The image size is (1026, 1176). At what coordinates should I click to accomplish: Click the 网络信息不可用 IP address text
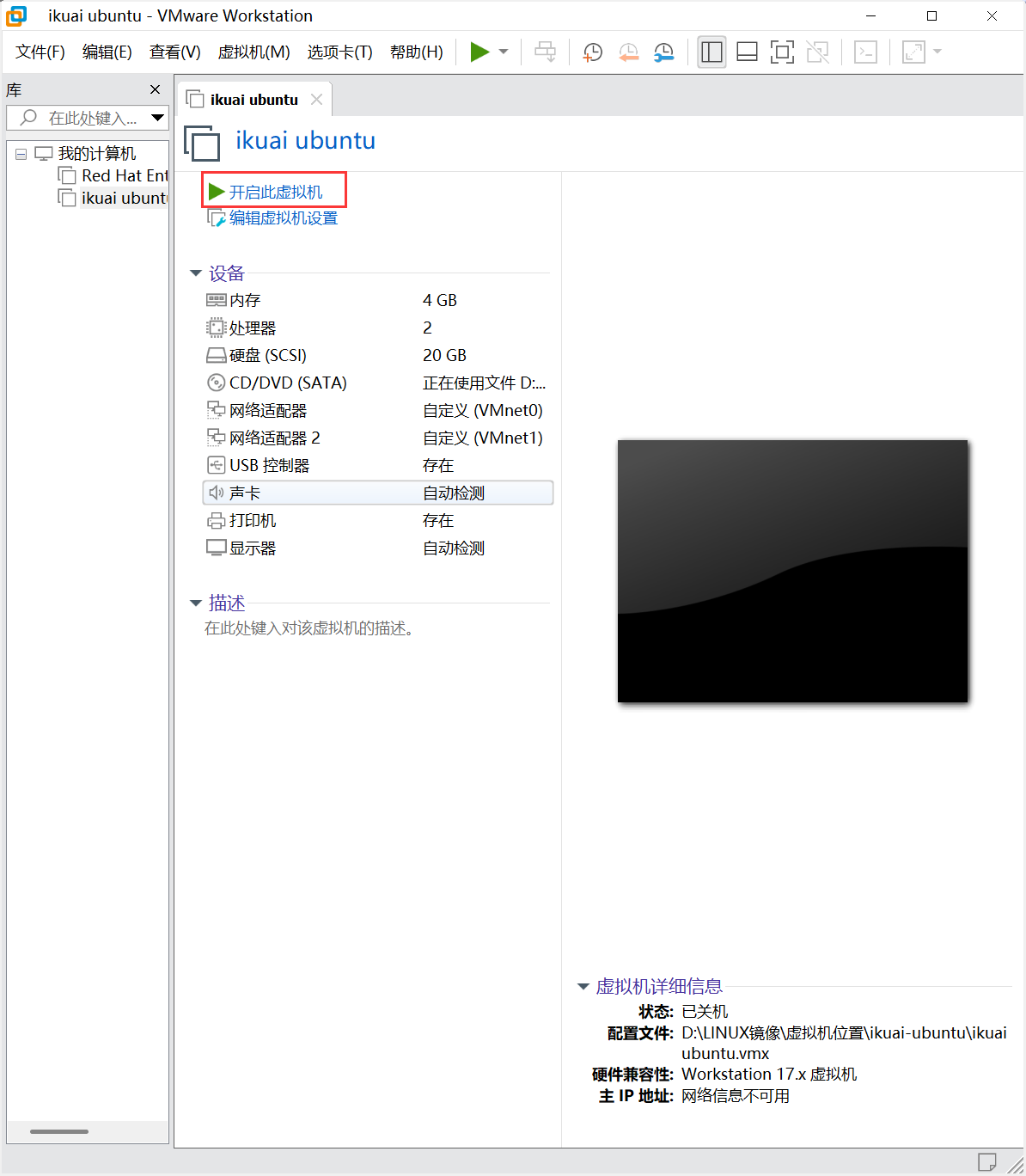tap(736, 1096)
